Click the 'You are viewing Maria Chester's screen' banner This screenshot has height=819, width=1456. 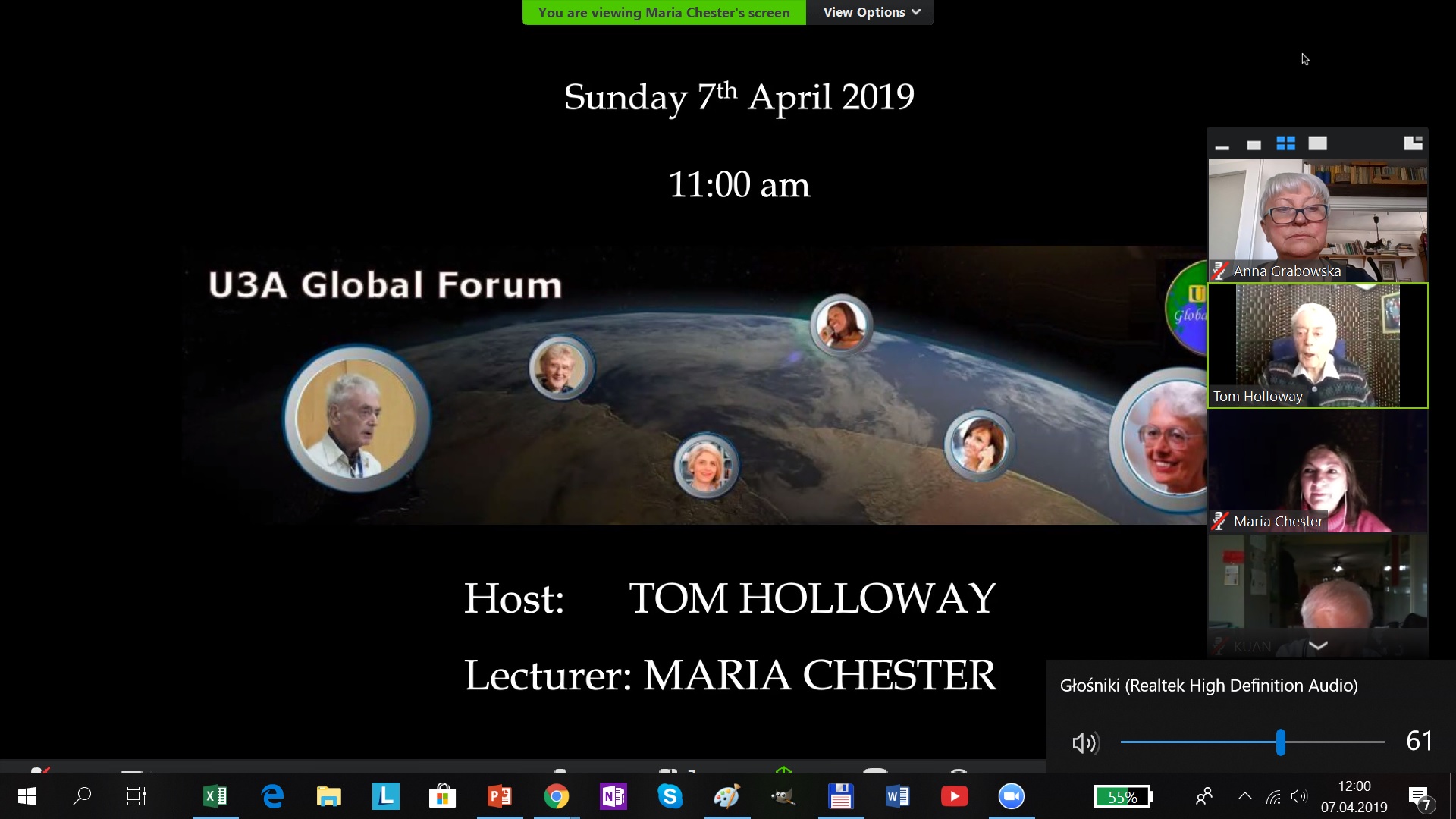[x=664, y=12]
